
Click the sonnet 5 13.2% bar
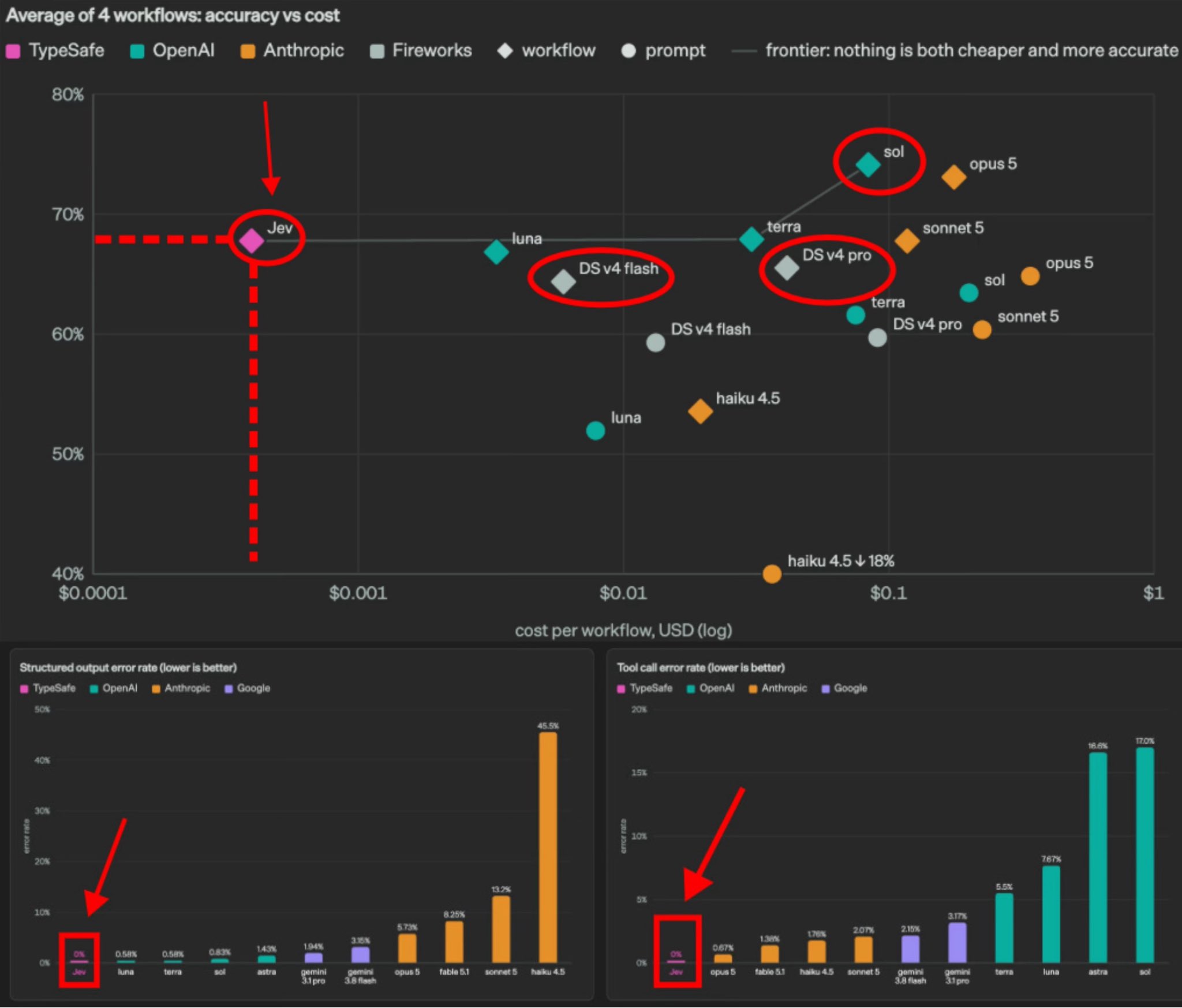[500, 929]
